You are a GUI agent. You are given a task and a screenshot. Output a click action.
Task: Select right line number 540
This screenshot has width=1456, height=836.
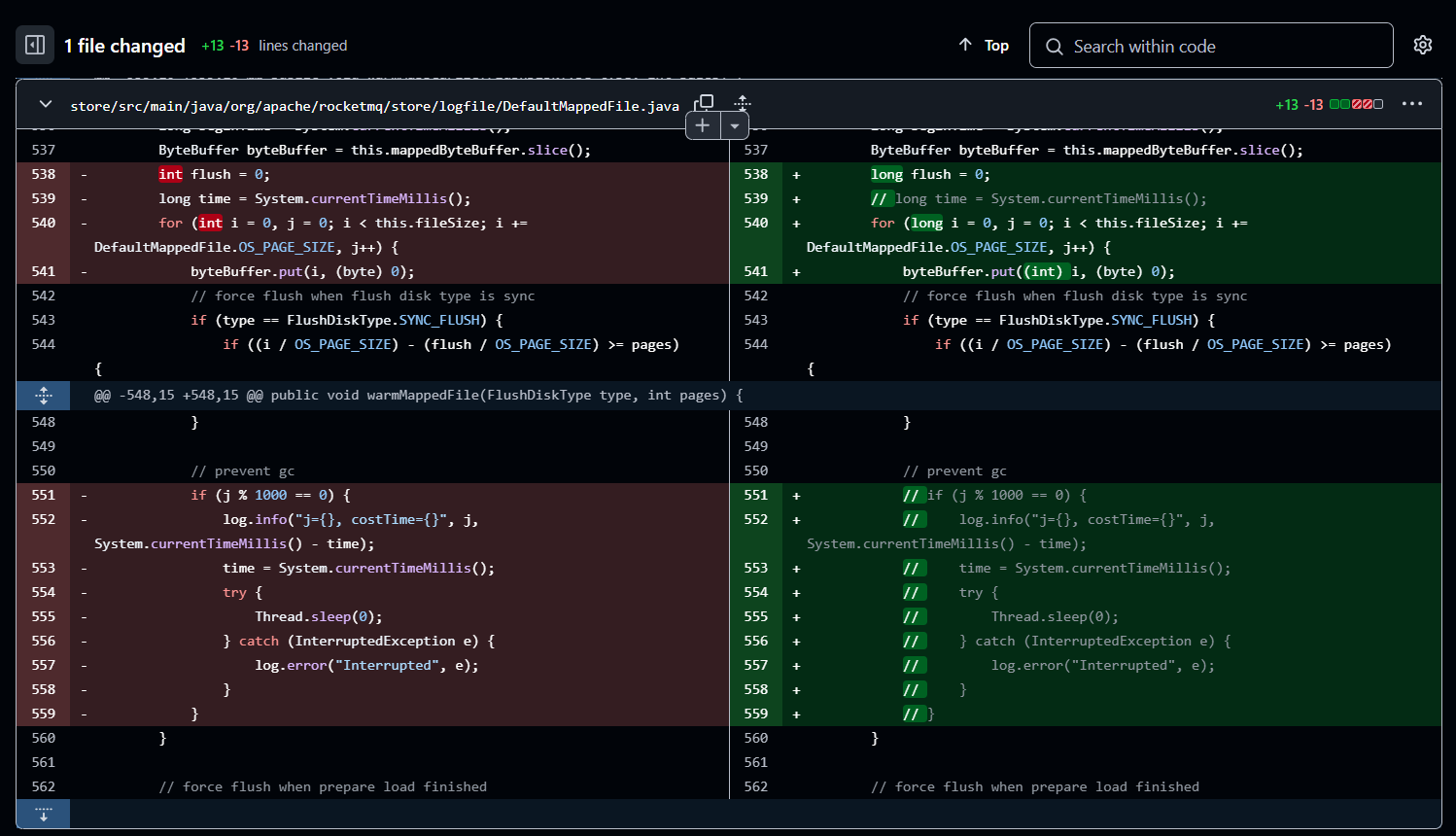[756, 223]
